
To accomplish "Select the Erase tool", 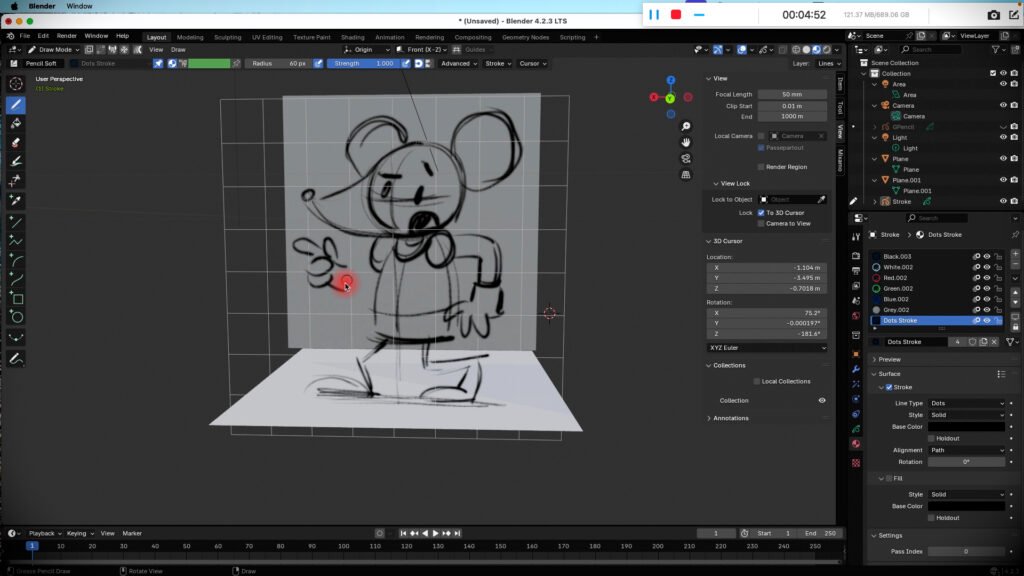I will pos(16,142).
